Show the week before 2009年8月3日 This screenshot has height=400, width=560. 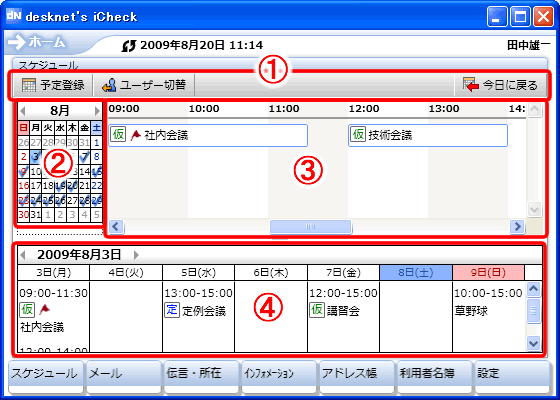tap(23, 255)
